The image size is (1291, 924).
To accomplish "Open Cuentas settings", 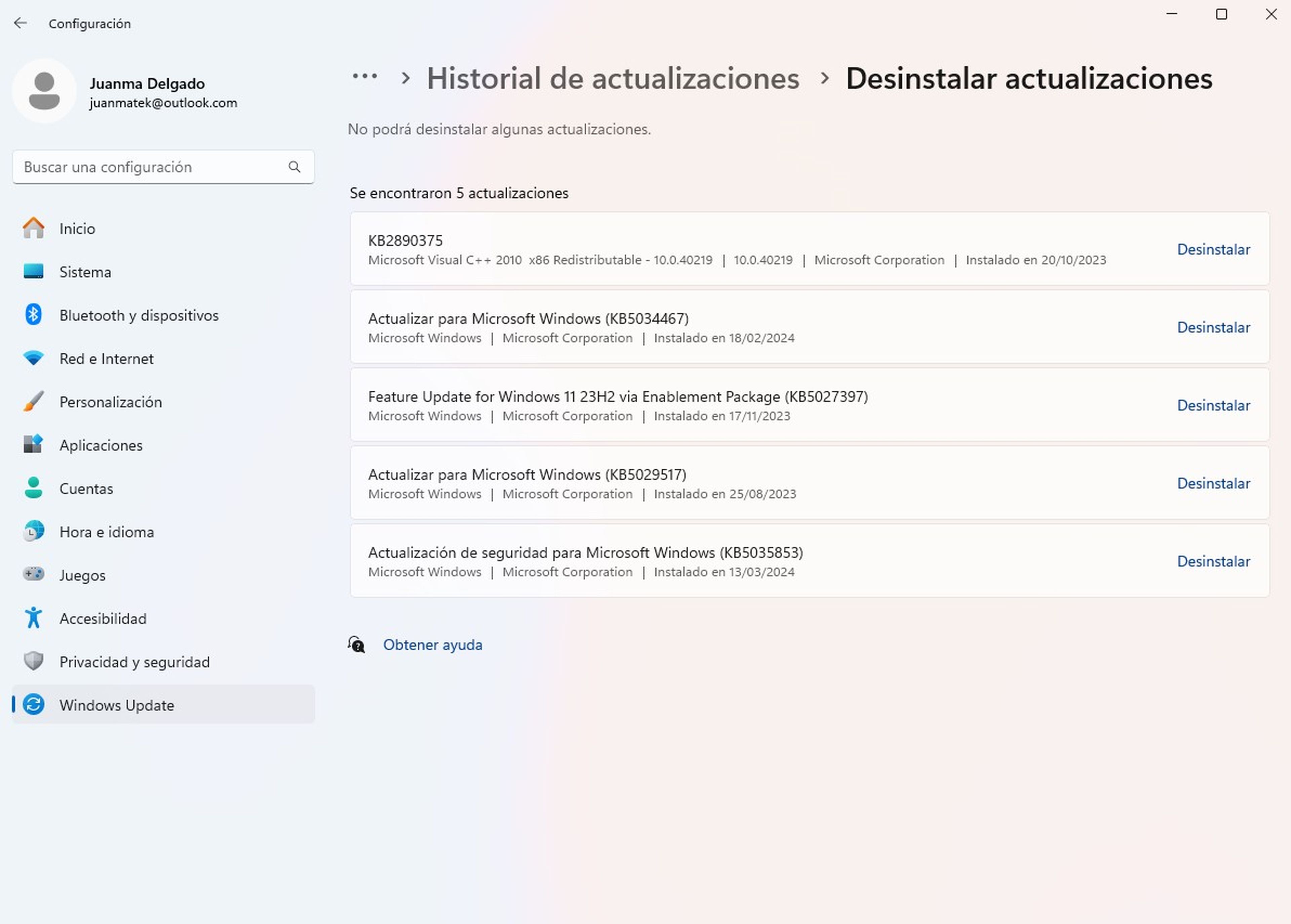I will pos(163,488).
